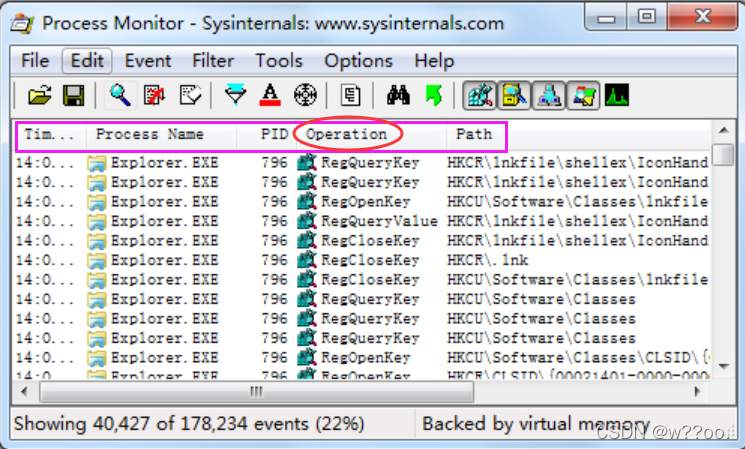Open the Event menu
Image resolution: width=745 pixels, height=449 pixels.
tap(148, 61)
